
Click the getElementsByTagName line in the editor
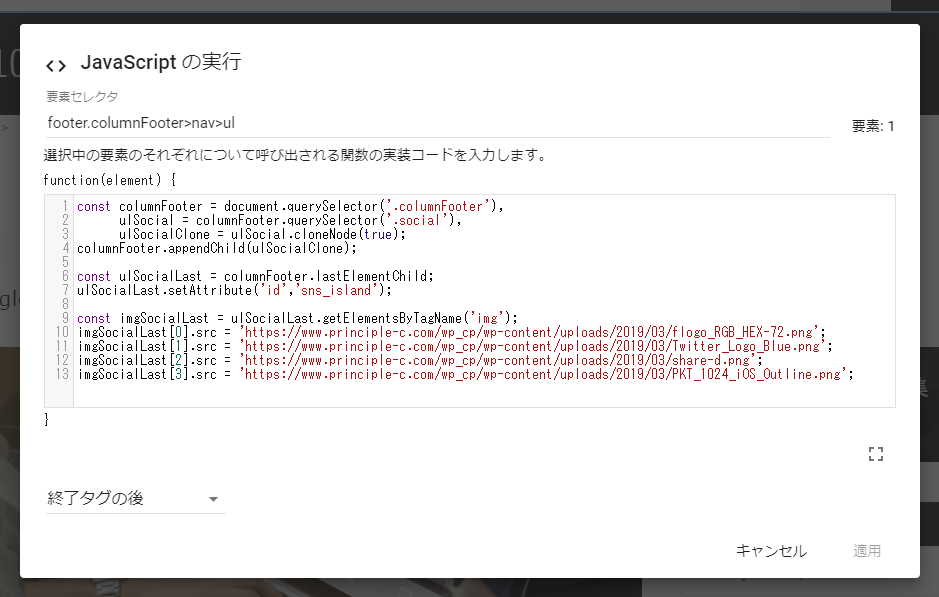tap(297, 318)
